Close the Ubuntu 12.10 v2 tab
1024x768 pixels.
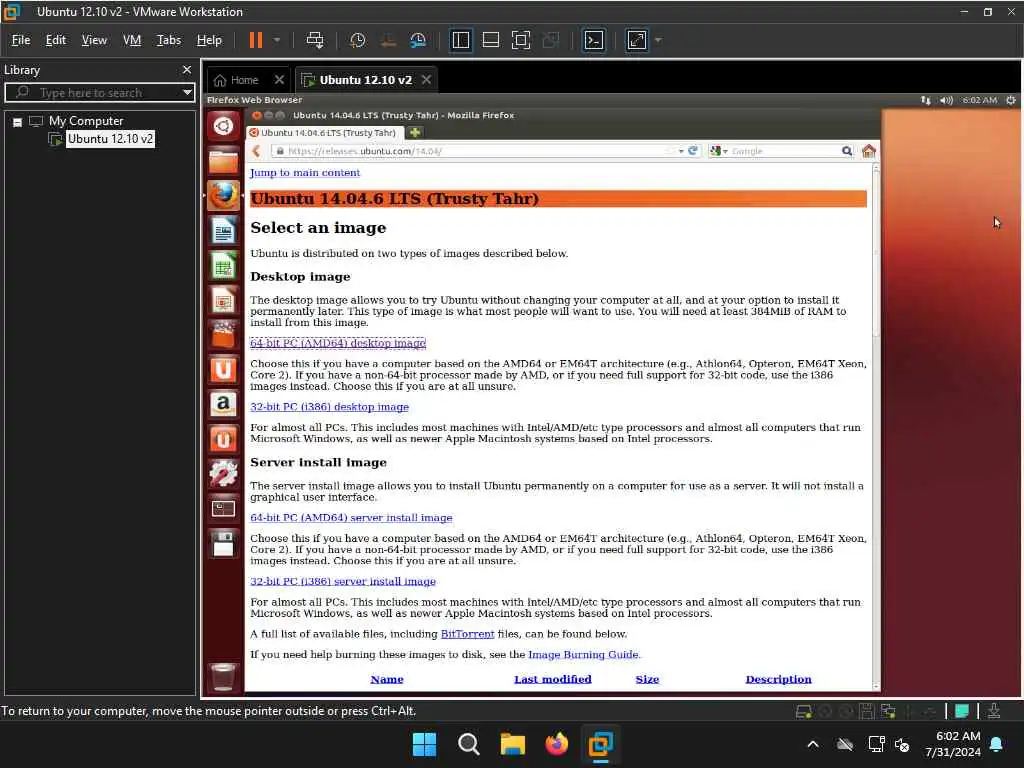pos(426,80)
